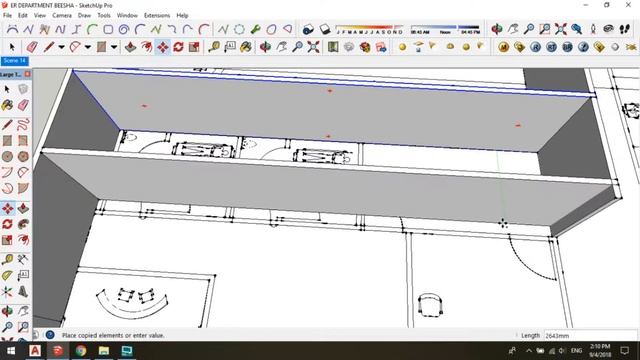Screen dimensions: 640x360
Task: Adjust the month shadow slider J-D
Action: coord(369,29)
